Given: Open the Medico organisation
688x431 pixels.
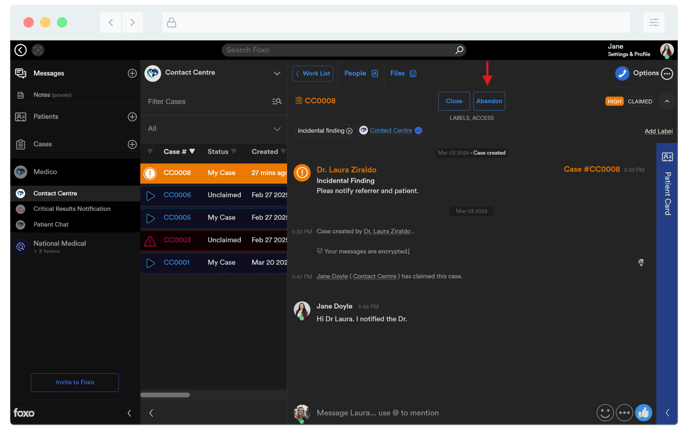Looking at the screenshot, I should tap(75, 172).
